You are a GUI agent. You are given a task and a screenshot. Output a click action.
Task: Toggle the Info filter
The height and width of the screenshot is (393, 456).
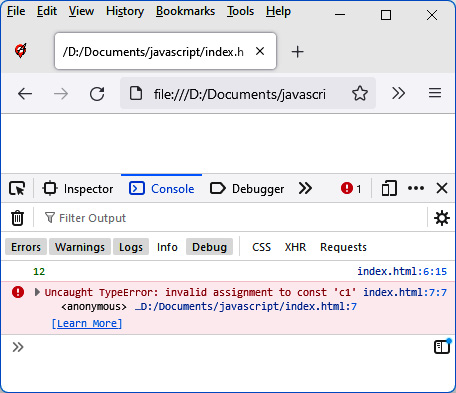(167, 247)
